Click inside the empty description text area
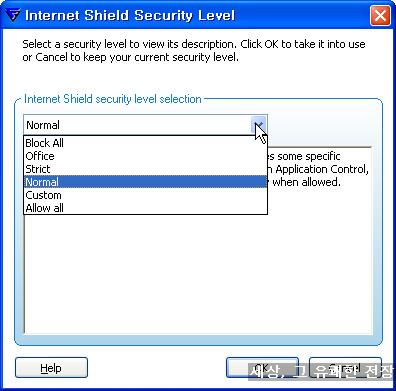 click(x=198, y=273)
